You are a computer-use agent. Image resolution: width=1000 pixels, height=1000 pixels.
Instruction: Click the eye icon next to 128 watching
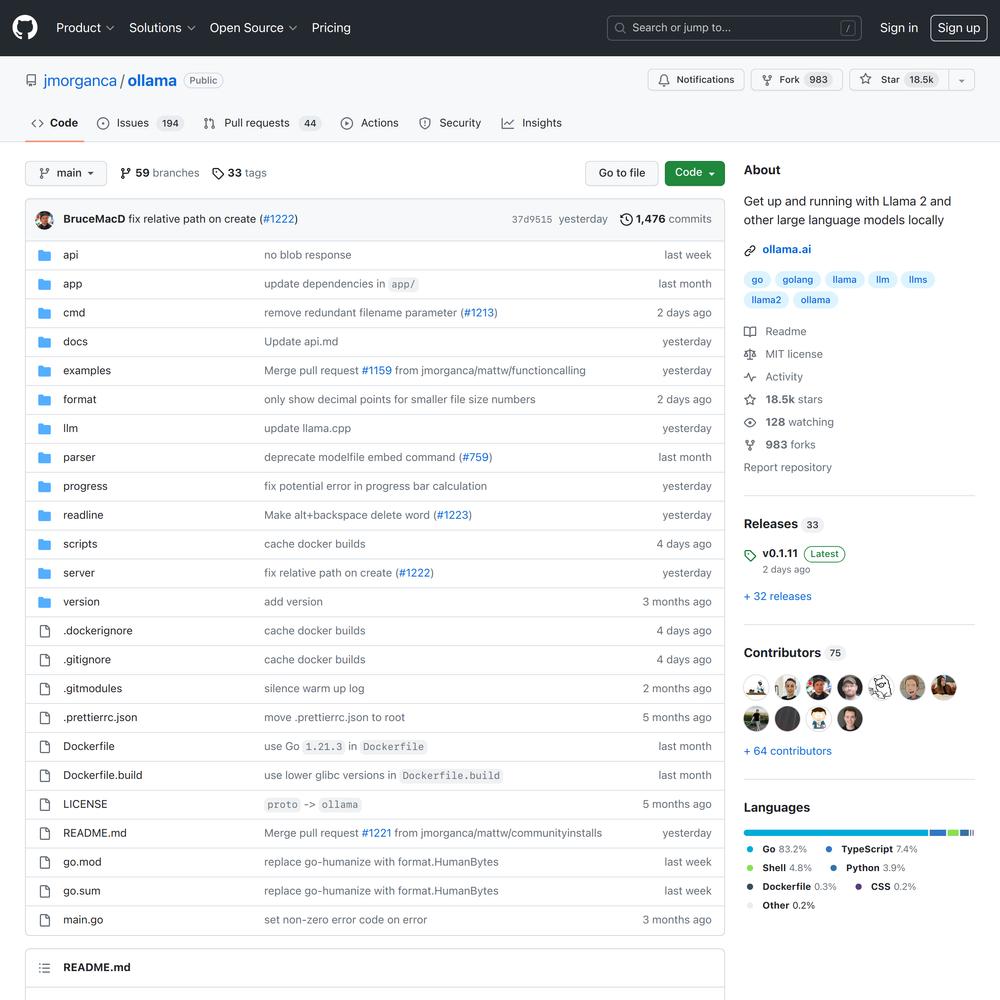tap(750, 422)
